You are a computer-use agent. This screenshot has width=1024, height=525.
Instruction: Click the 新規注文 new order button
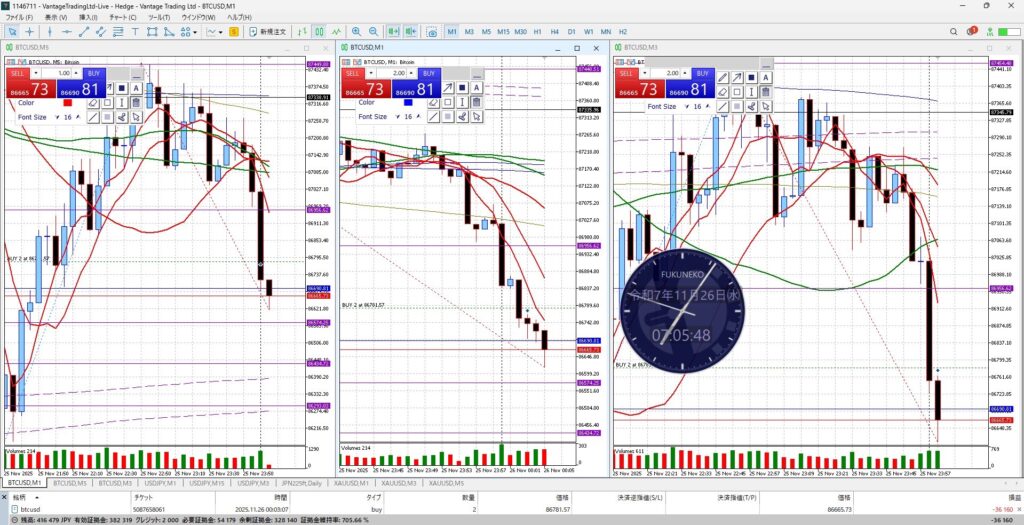pyautogui.click(x=266, y=32)
